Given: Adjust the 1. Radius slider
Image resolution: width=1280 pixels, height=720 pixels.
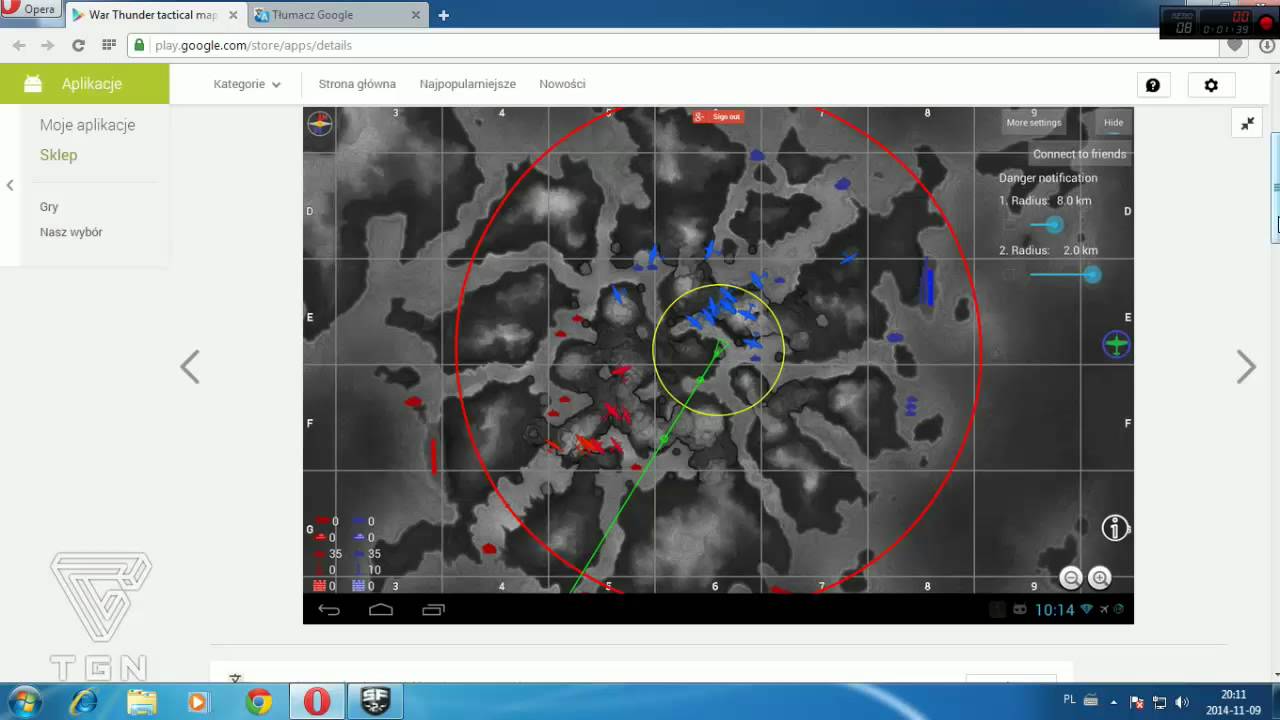Looking at the screenshot, I should point(1053,225).
